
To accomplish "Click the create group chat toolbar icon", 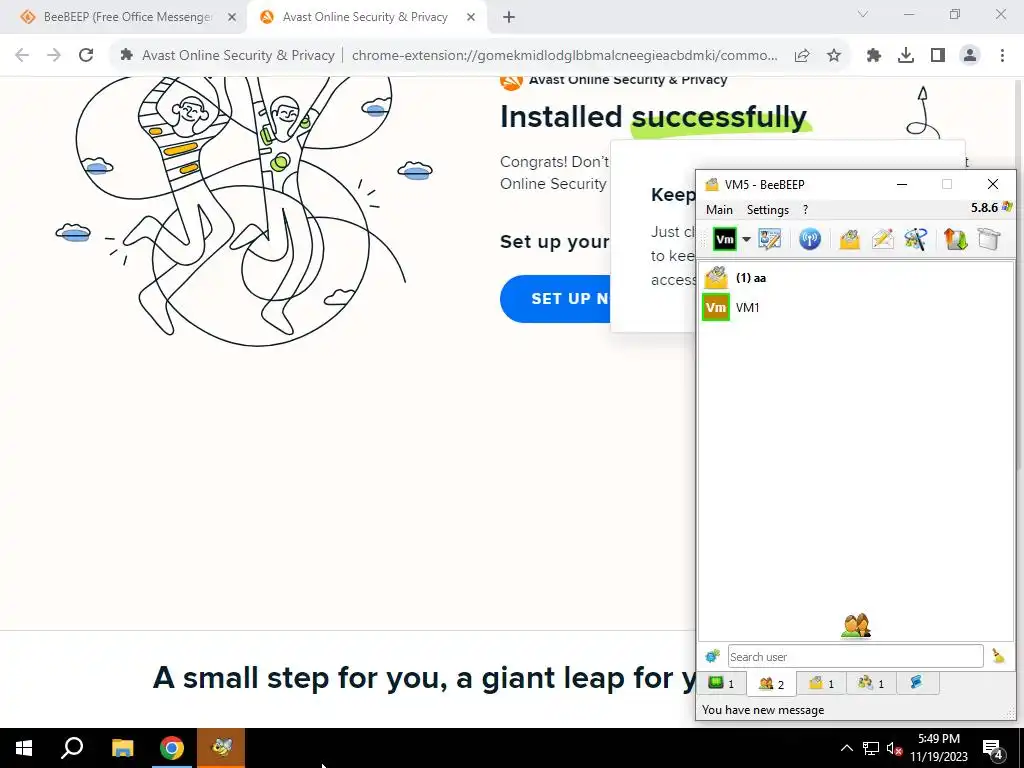I will tap(916, 239).
